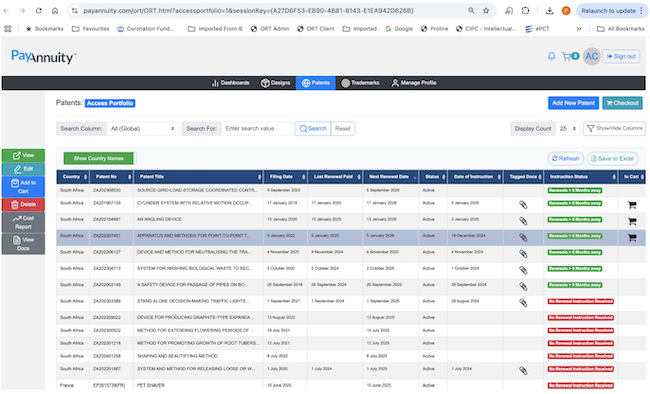The image size is (650, 394).
Task: Click the Enter search value input field
Action: (256, 129)
